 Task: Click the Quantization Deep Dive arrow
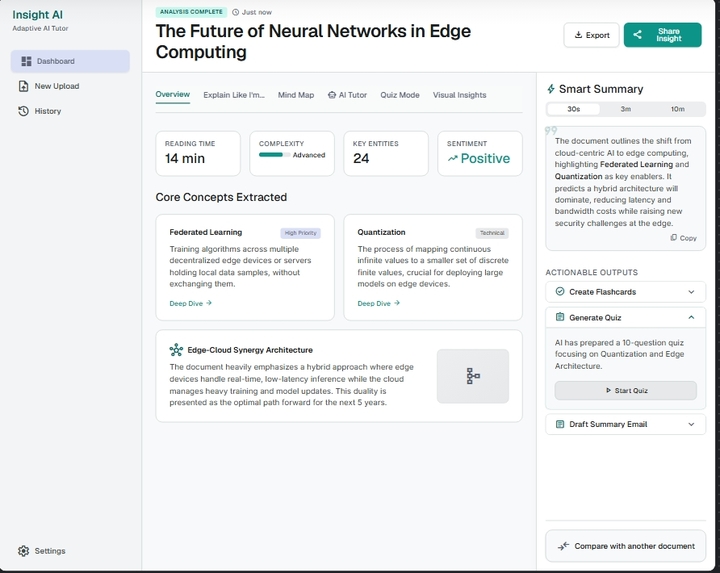point(397,303)
